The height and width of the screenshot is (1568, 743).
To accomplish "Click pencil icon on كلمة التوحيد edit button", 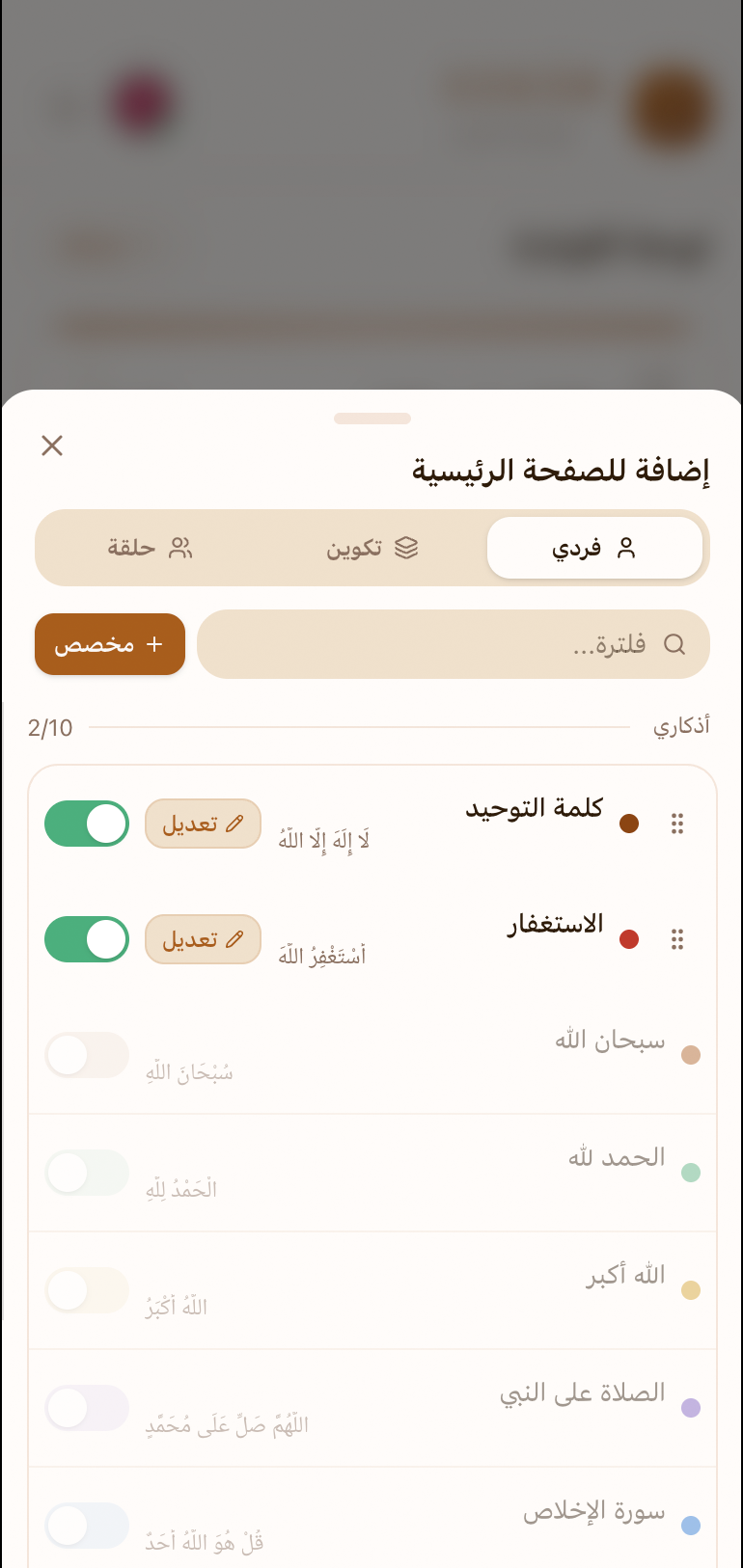I will [x=234, y=824].
